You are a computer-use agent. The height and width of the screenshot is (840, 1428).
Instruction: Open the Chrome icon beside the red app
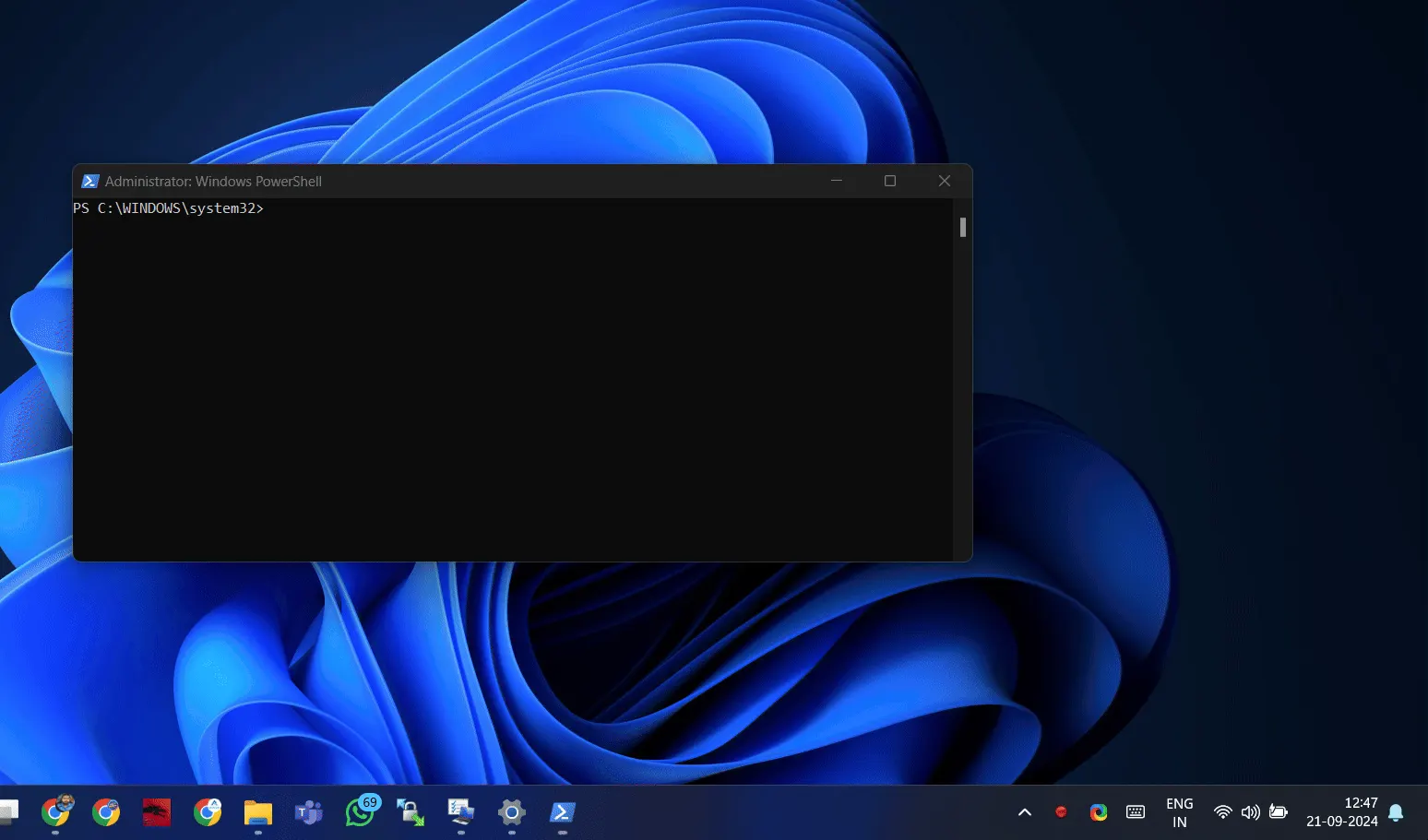coord(106,811)
